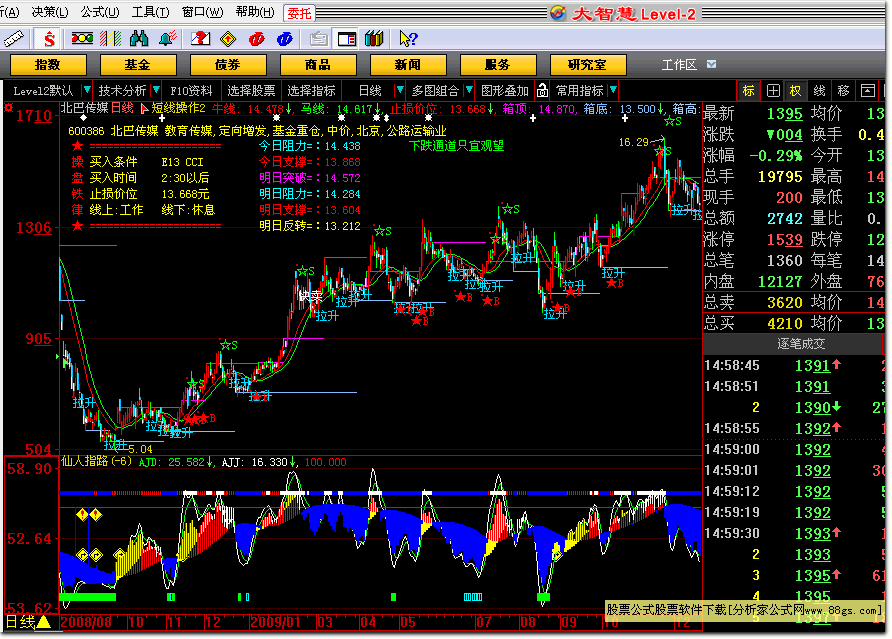The image size is (892, 639).
Task: Click the yellow triangle next to 日线 label
Action: tap(44, 622)
